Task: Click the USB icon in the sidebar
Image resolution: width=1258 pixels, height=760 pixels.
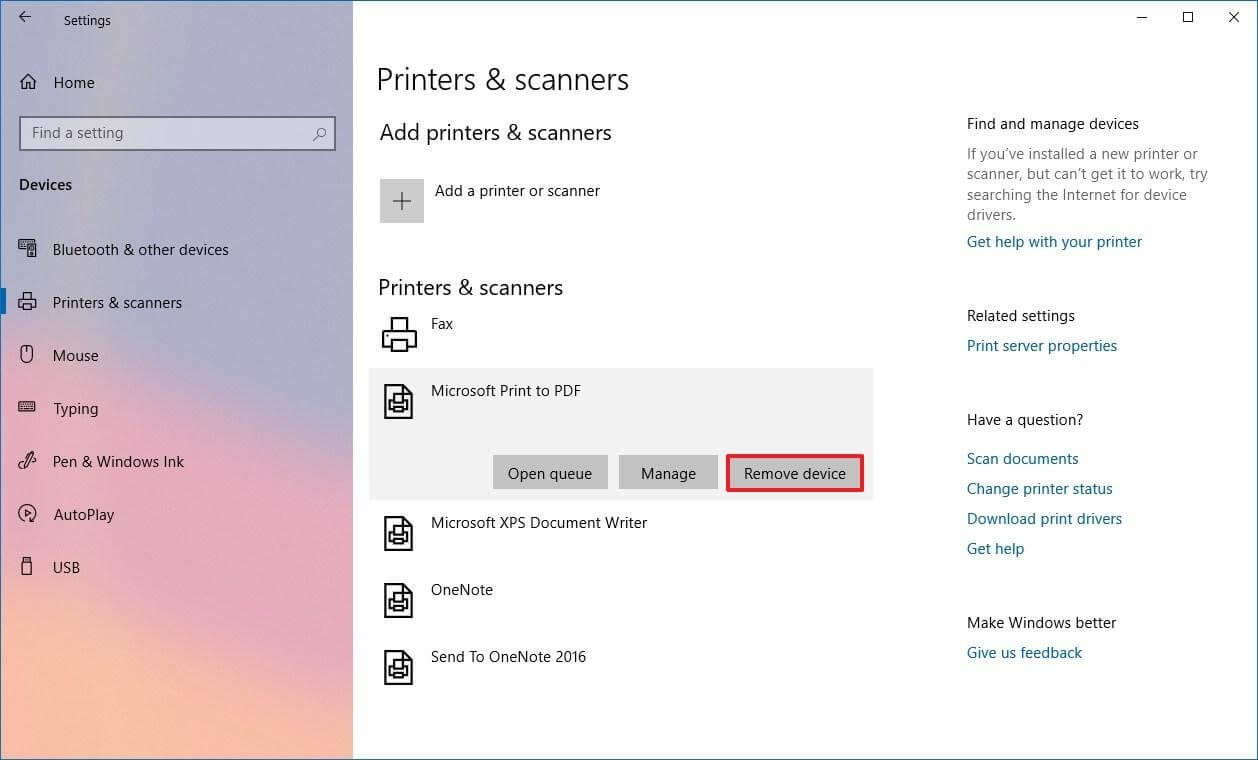Action: pyautogui.click(x=26, y=567)
